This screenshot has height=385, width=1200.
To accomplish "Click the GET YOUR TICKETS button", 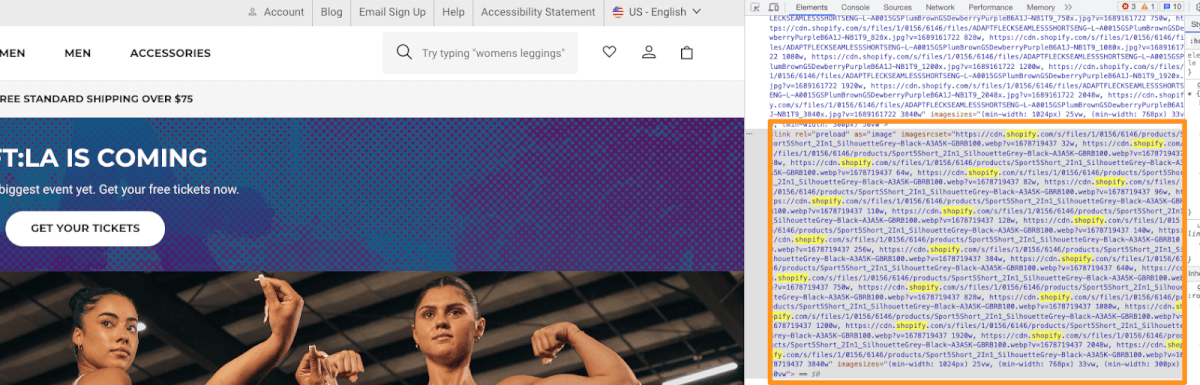I will pyautogui.click(x=85, y=228).
